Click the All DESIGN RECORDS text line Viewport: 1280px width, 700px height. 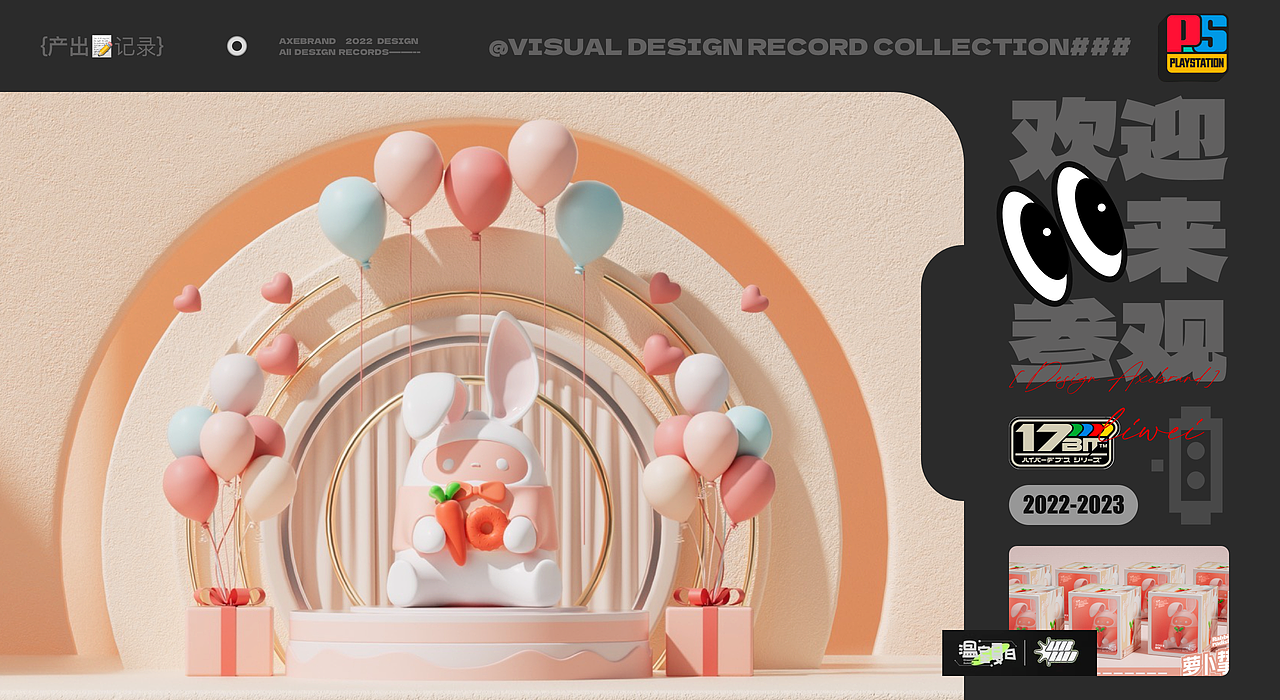tap(349, 52)
